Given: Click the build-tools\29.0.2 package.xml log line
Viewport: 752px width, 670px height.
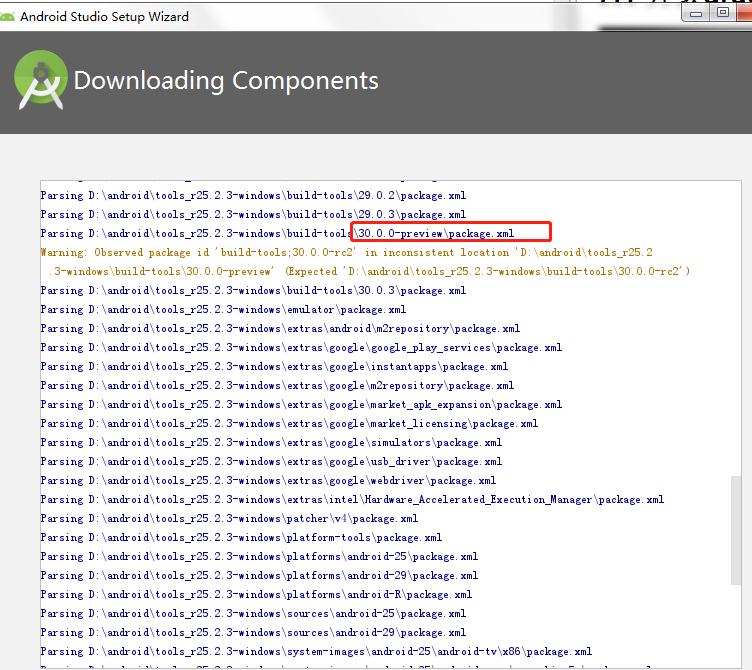Looking at the screenshot, I should 252,195.
